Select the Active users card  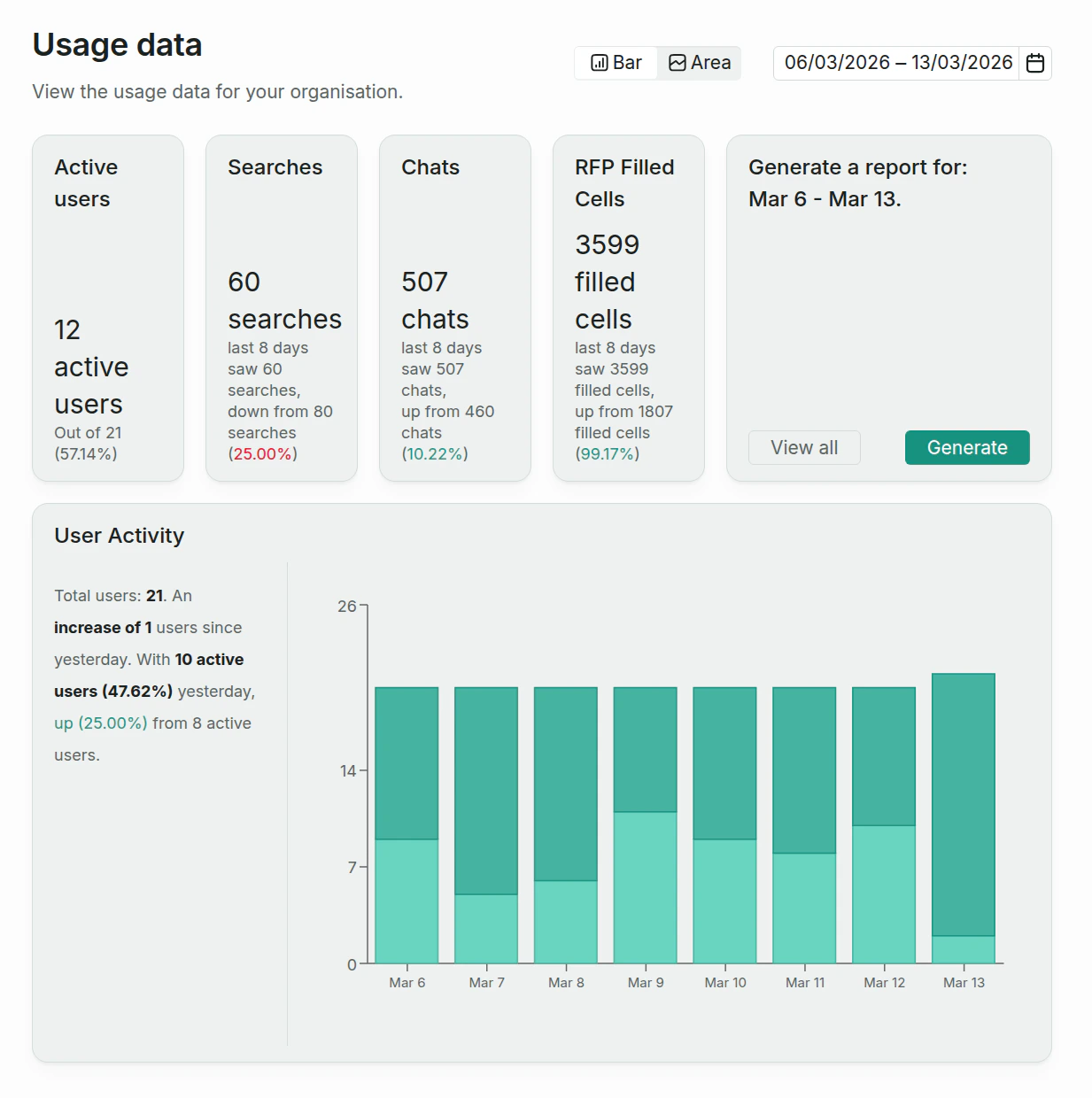[107, 307]
